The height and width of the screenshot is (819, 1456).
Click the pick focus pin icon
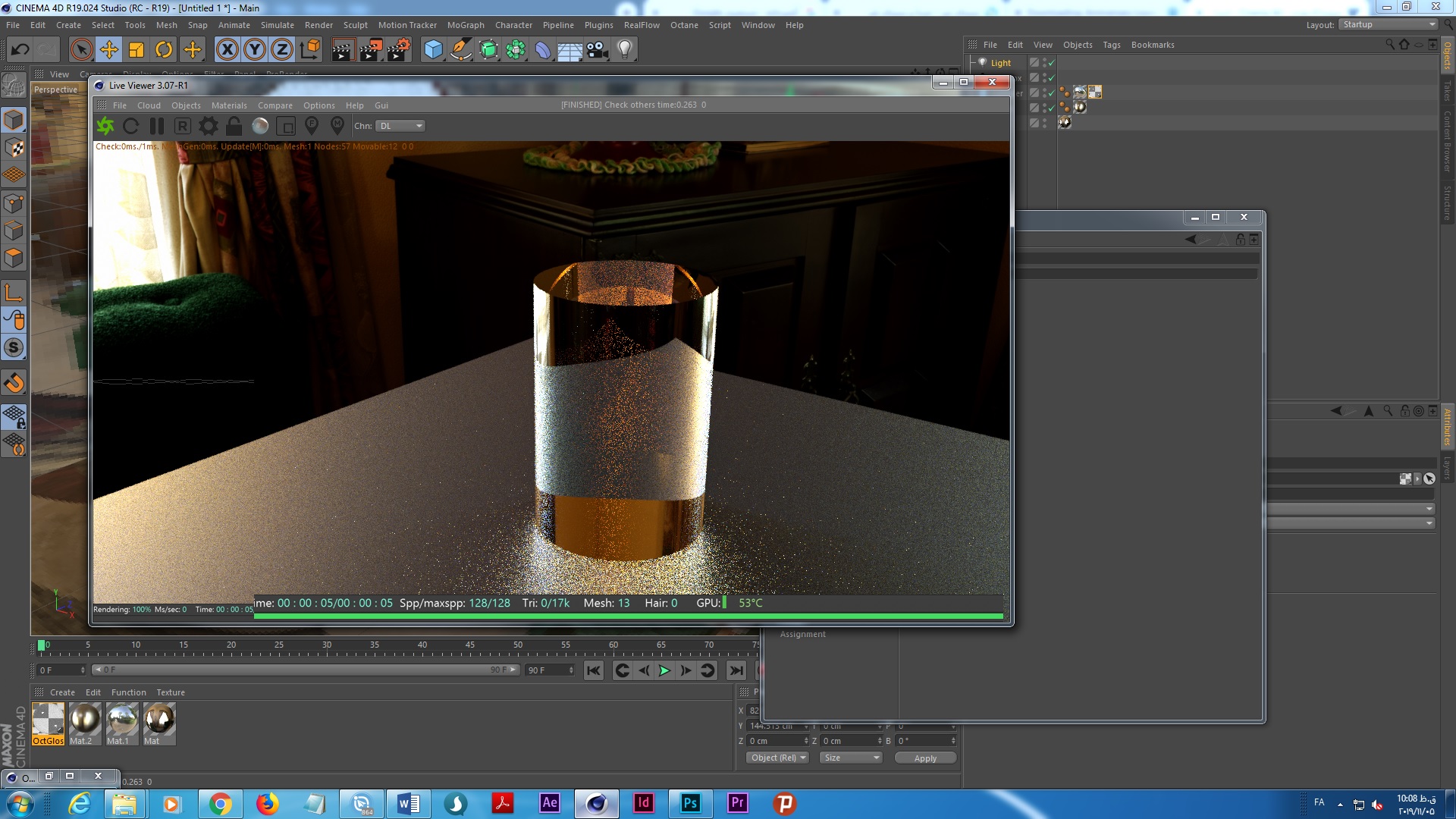[312, 126]
